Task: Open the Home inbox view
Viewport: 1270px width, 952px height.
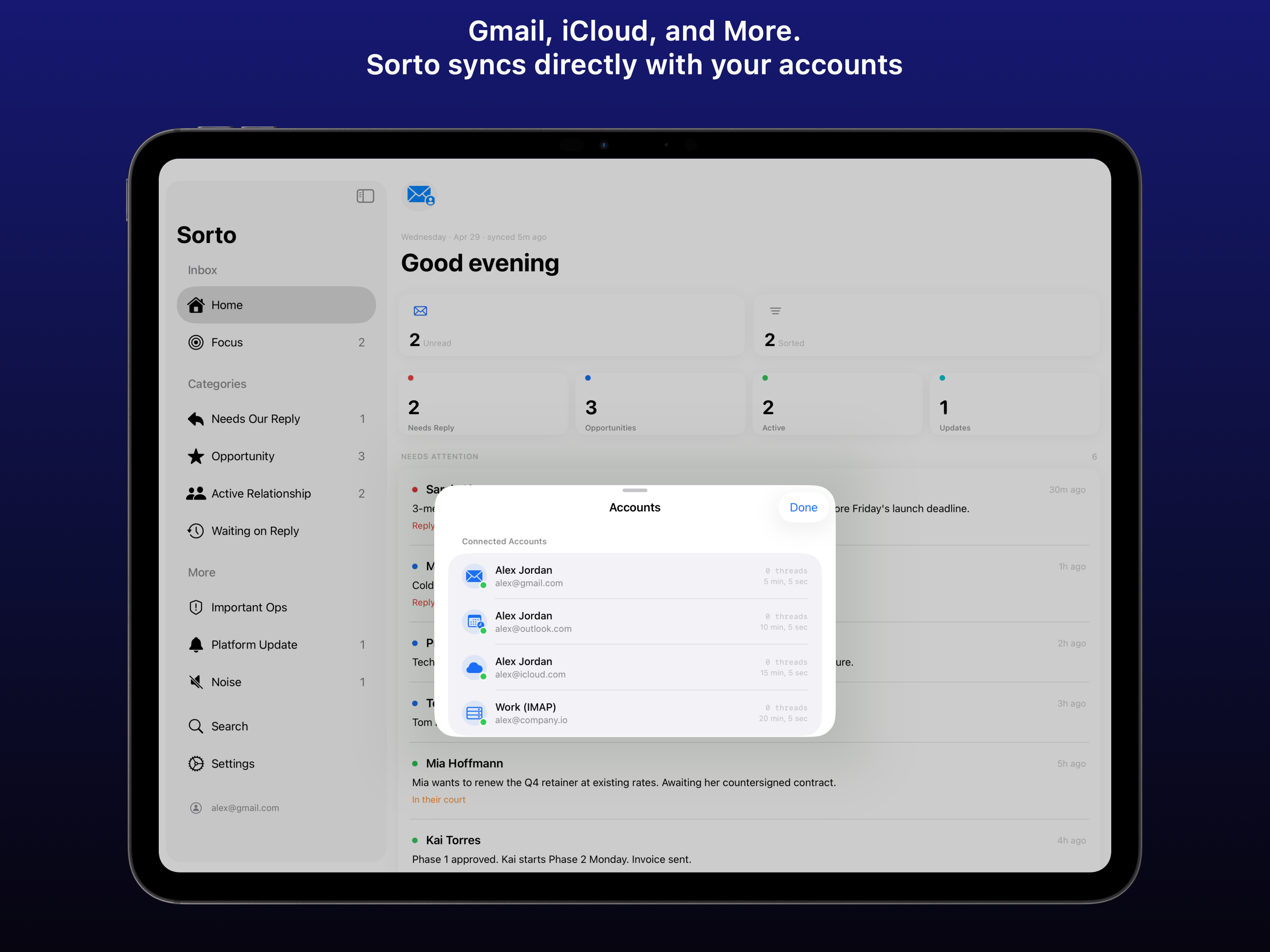Action: click(x=276, y=305)
